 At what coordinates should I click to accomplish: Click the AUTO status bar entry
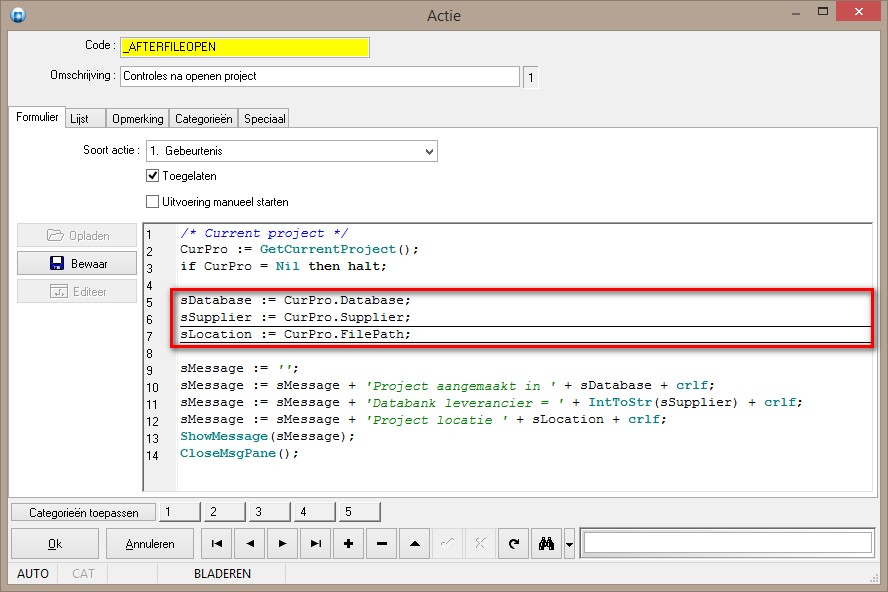pyautogui.click(x=33, y=574)
